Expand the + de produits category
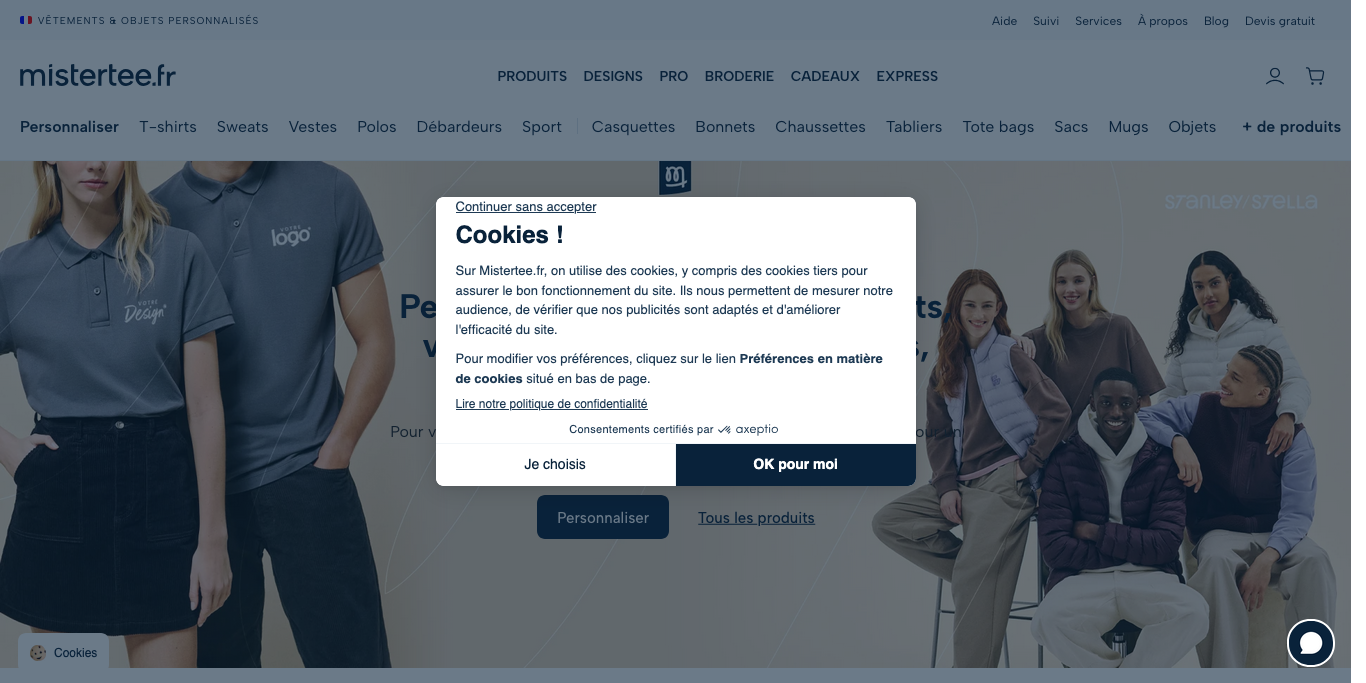Screen dimensions: 1366x683 pos(1291,127)
